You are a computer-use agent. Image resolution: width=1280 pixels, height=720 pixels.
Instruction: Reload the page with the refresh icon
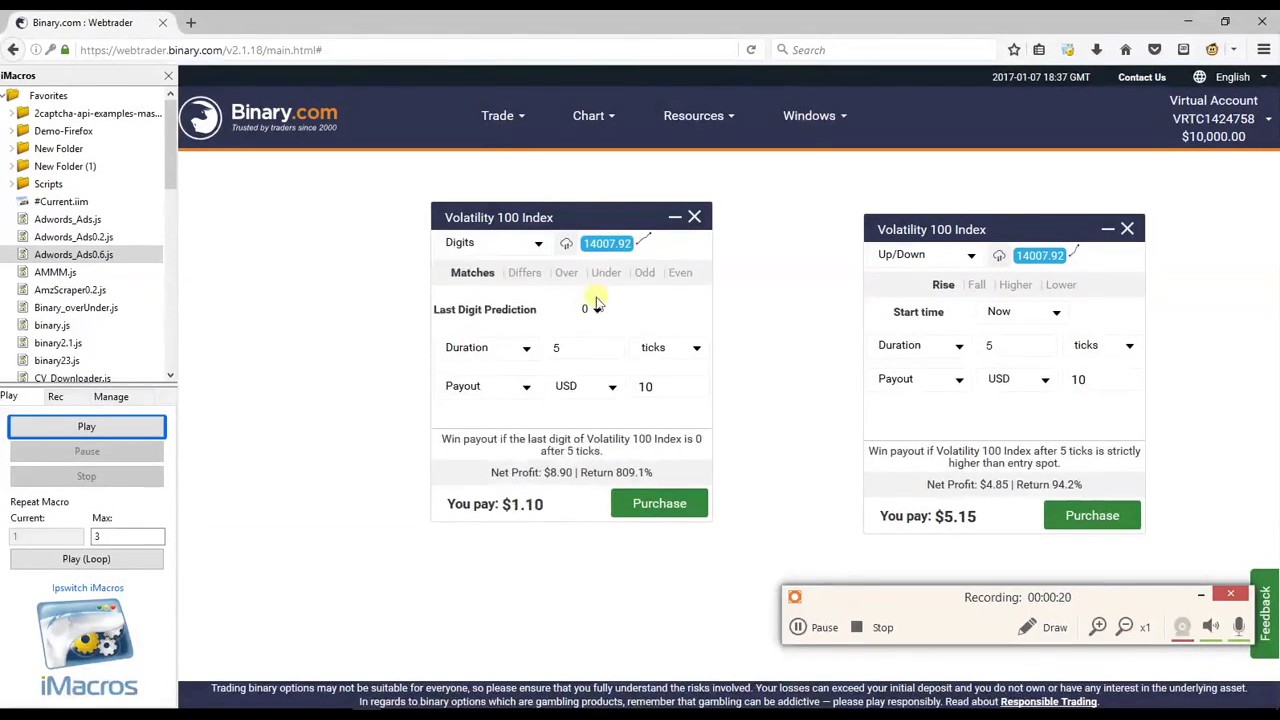pos(751,50)
